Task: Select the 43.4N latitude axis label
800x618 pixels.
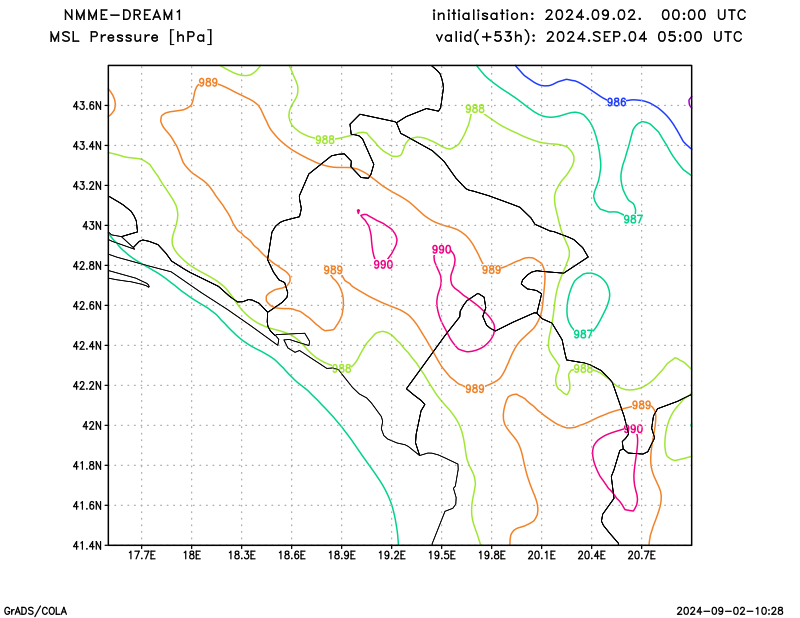Action: 87,146
